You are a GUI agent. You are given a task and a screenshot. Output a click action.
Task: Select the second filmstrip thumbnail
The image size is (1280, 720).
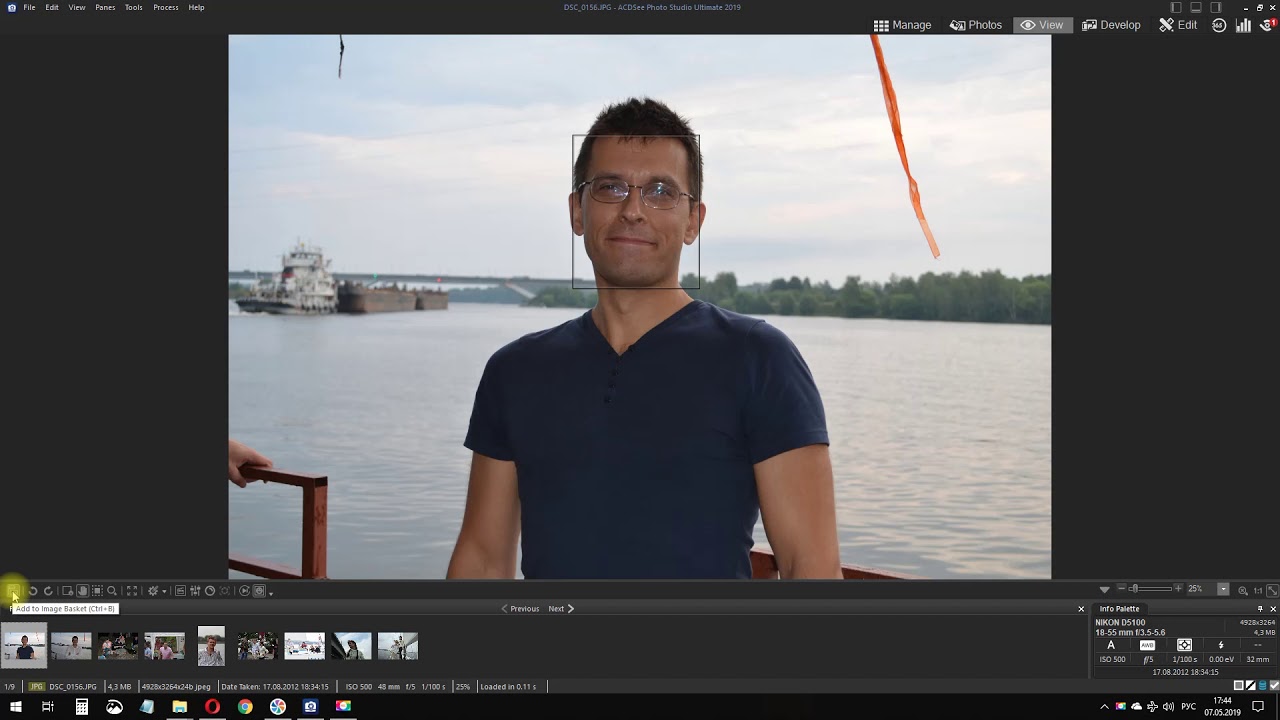(71, 646)
